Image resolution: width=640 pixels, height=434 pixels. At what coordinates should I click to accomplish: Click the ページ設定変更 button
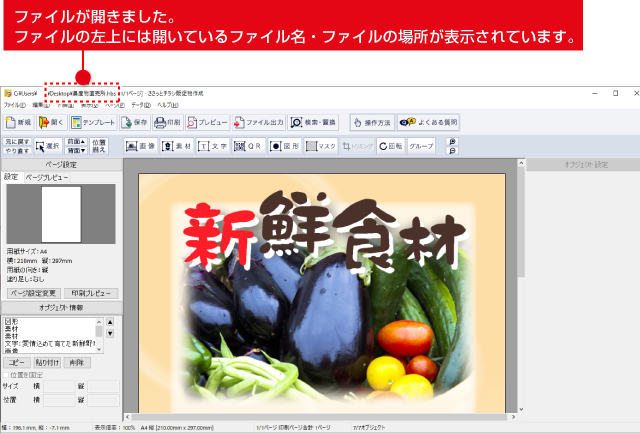[33, 293]
